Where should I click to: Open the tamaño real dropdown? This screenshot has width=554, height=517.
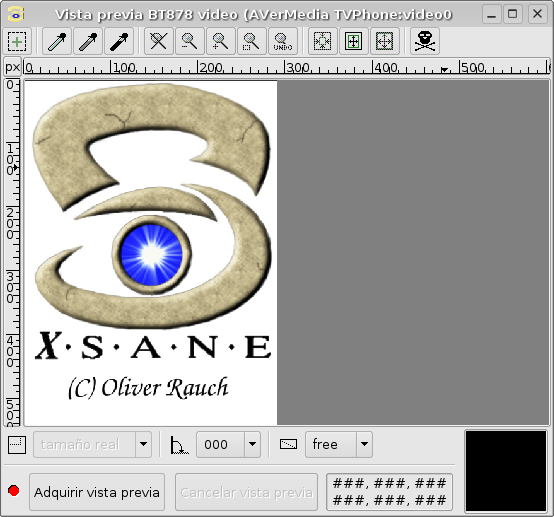click(93, 444)
